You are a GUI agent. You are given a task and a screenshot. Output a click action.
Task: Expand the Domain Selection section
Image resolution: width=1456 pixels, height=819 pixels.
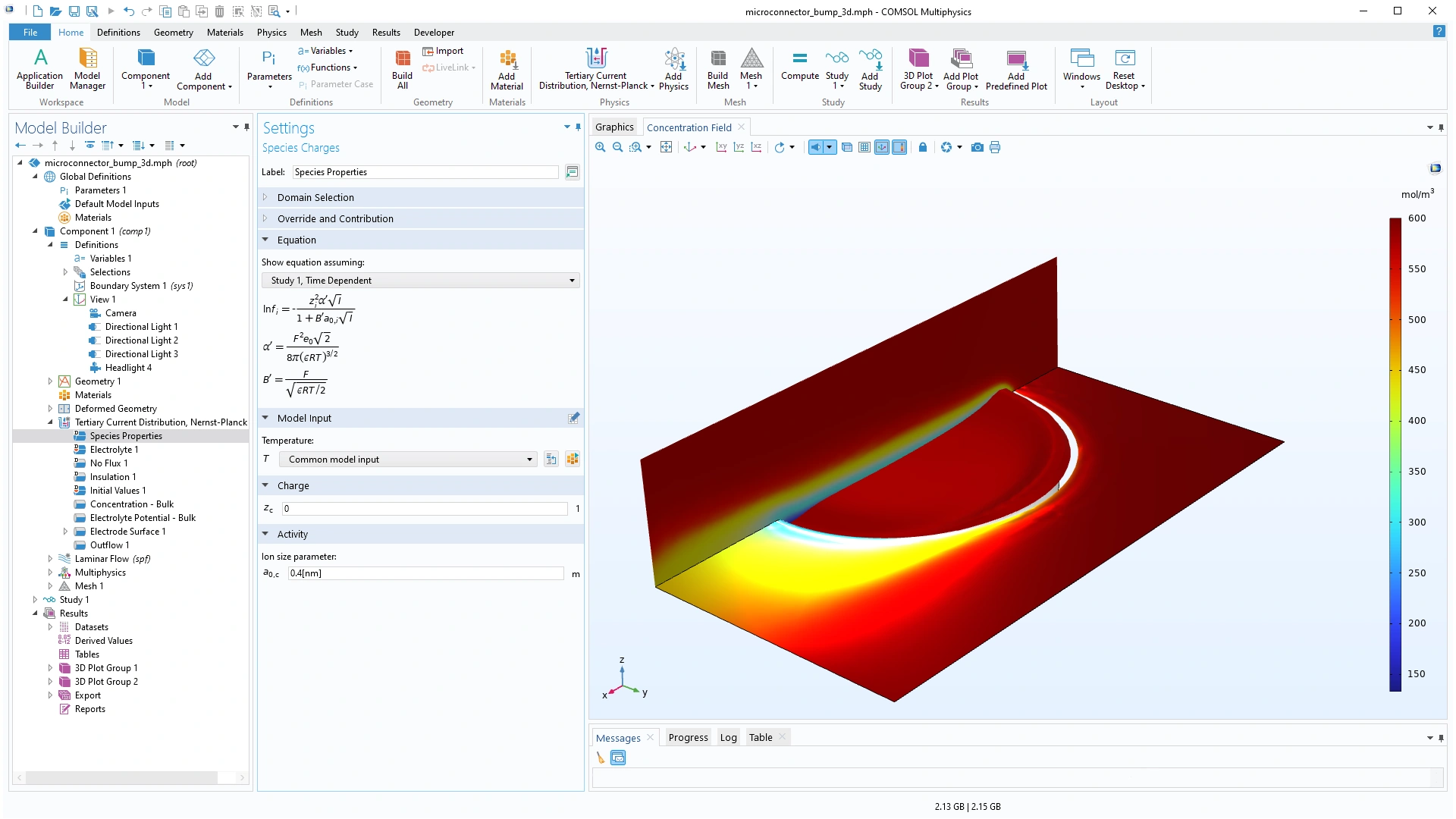pyautogui.click(x=315, y=197)
